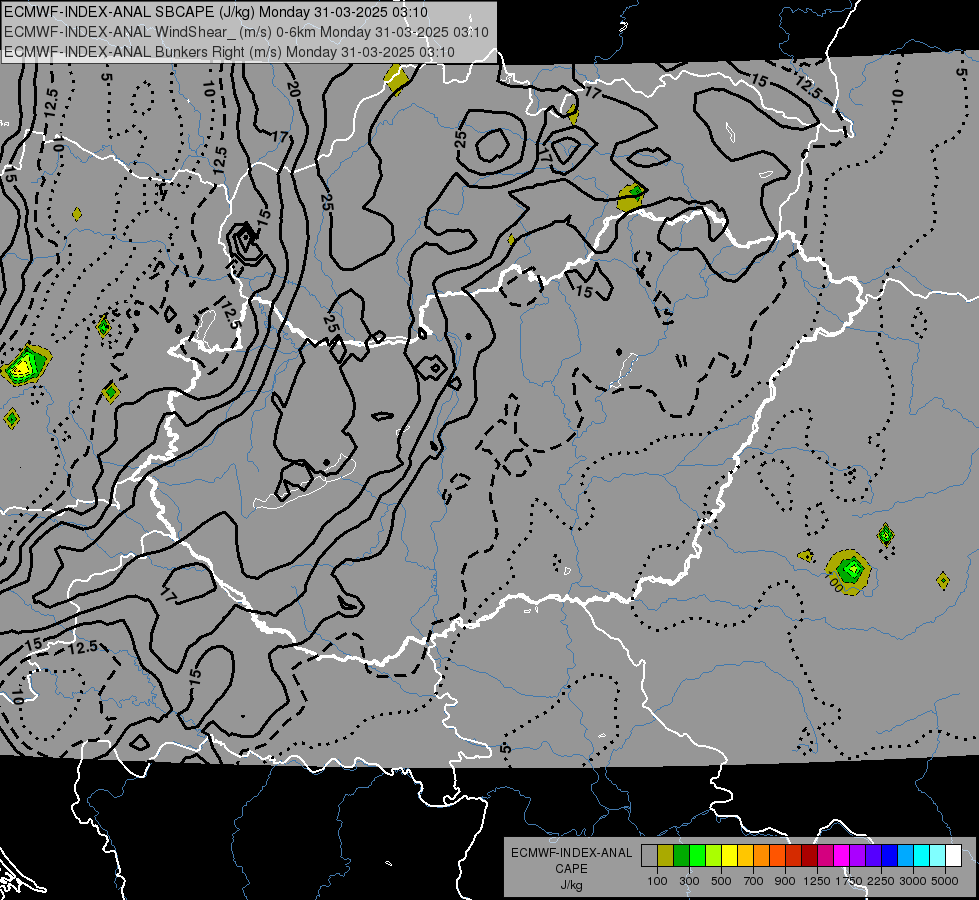Click the CAPE label in the legend box
Screen dimensions: 979x900
571,869
